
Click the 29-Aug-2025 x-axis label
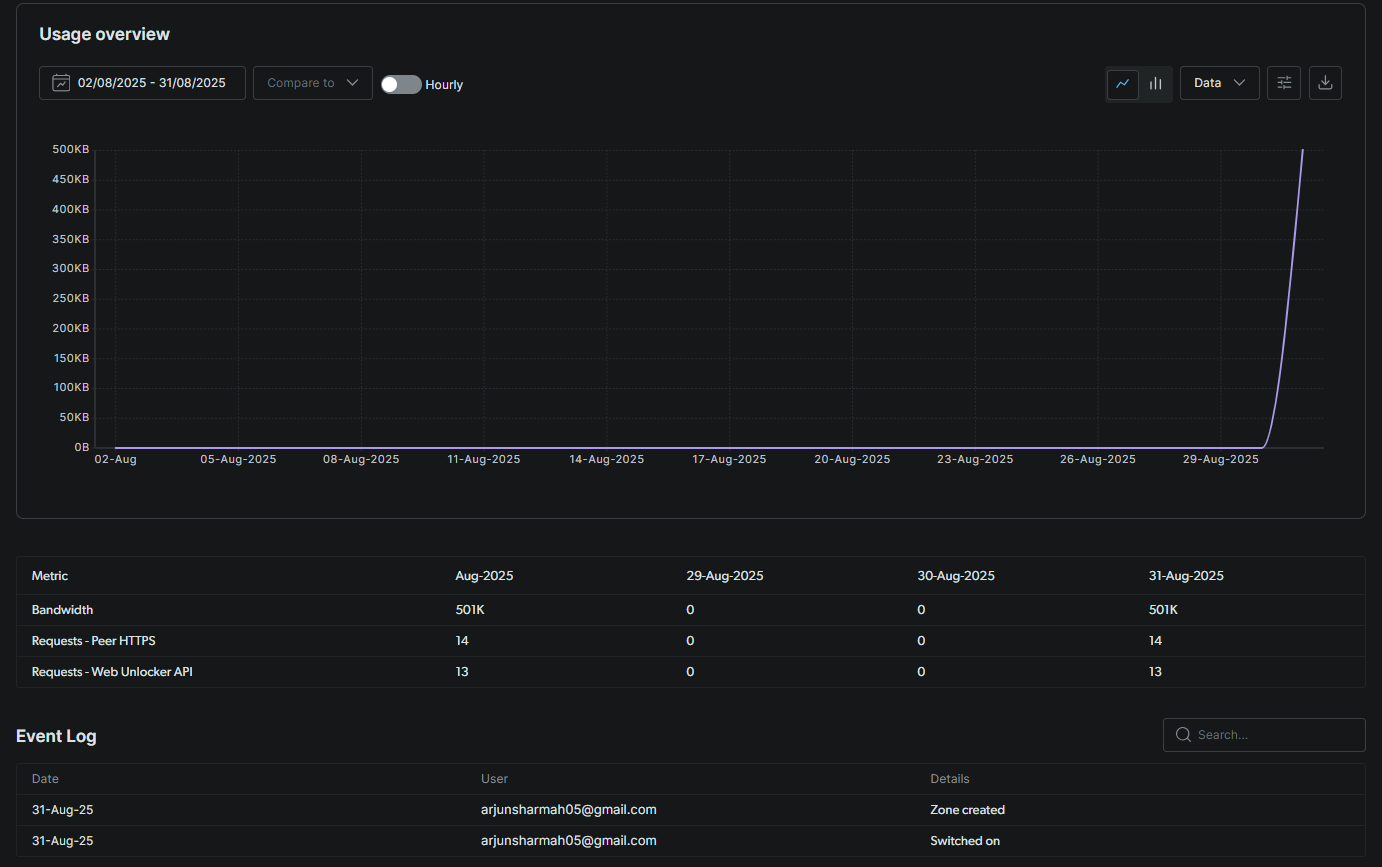tap(1221, 460)
